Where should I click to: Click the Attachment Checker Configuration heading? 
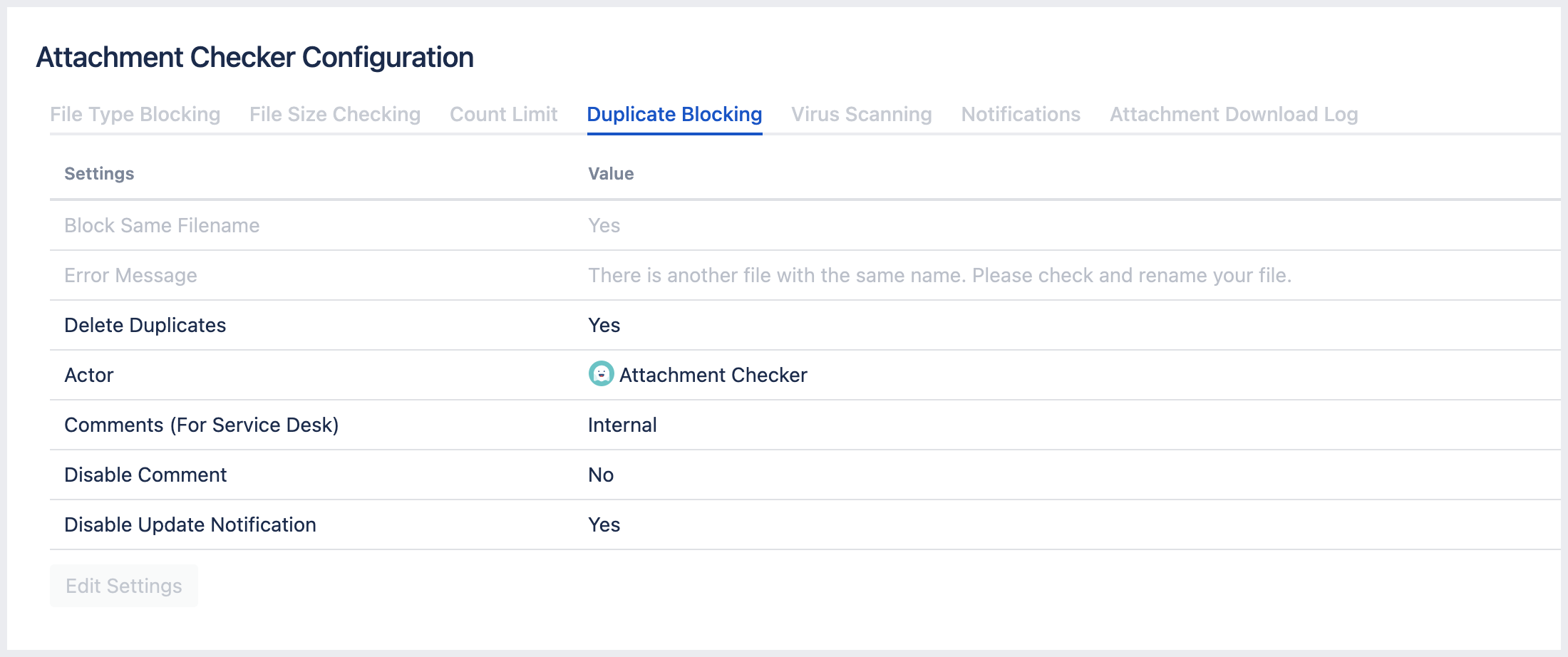[x=255, y=57]
